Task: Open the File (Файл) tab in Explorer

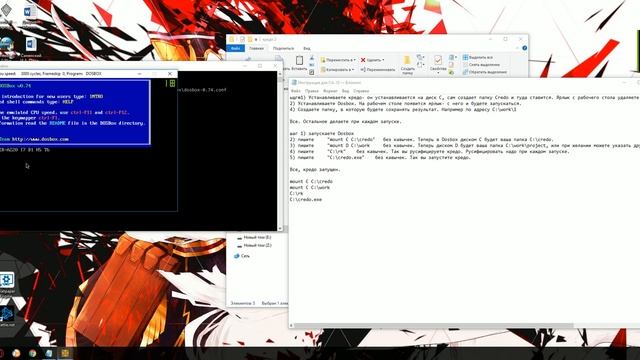Action: click(x=236, y=48)
